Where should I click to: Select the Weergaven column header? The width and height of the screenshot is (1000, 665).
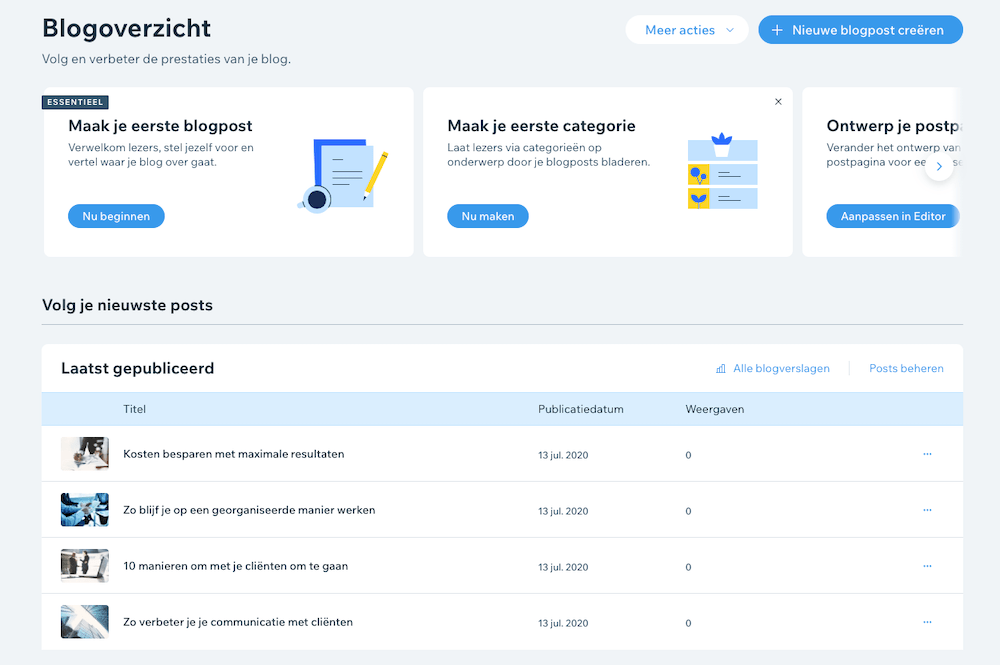coord(714,408)
